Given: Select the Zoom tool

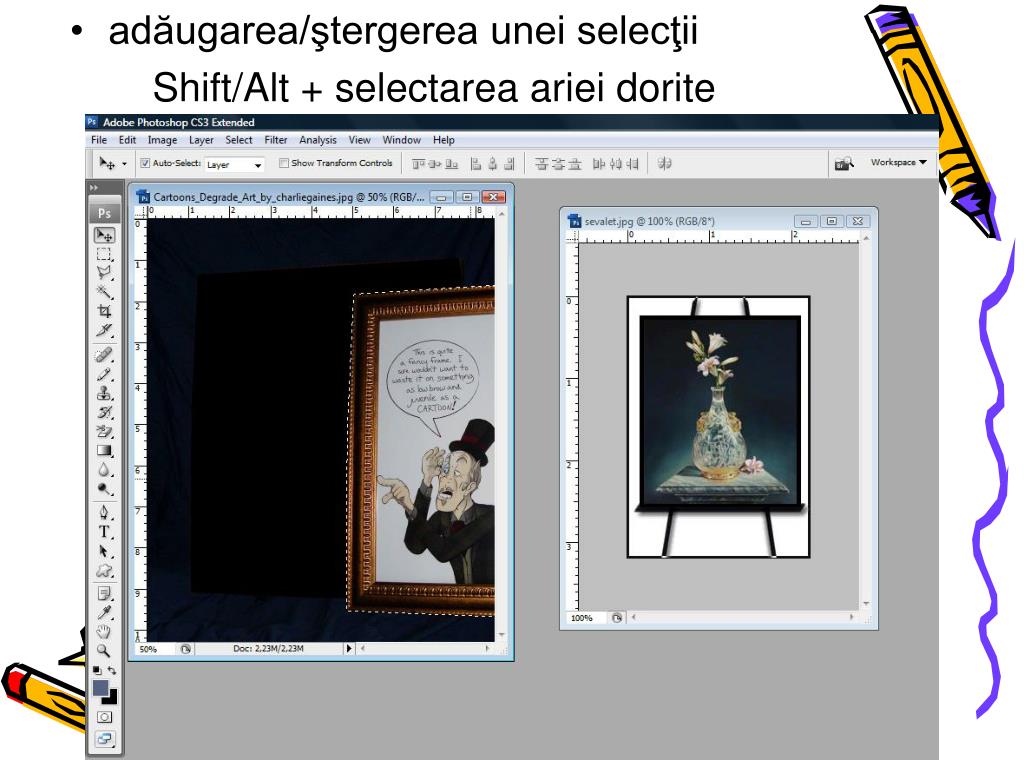Looking at the screenshot, I should pyautogui.click(x=104, y=650).
